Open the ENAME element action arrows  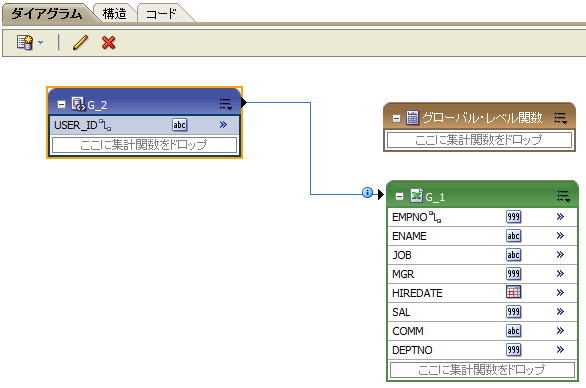560,235
